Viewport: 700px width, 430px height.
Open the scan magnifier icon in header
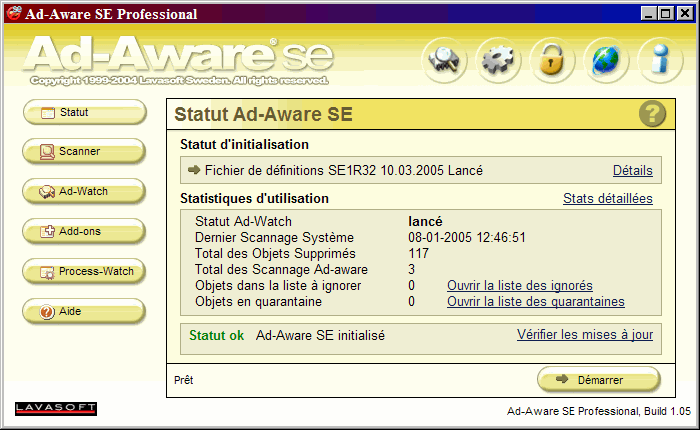[x=444, y=60]
